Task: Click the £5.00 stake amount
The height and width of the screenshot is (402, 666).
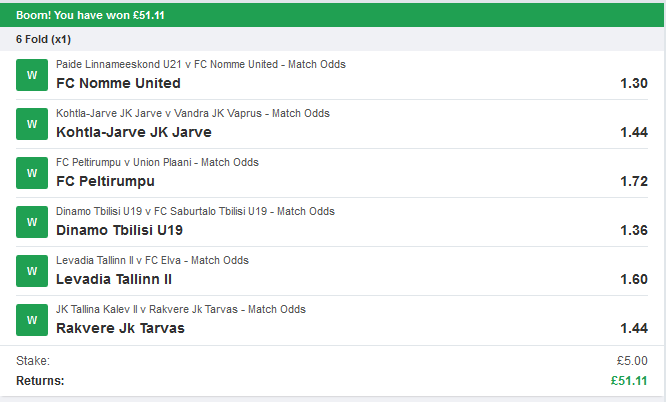Action: click(x=631, y=361)
